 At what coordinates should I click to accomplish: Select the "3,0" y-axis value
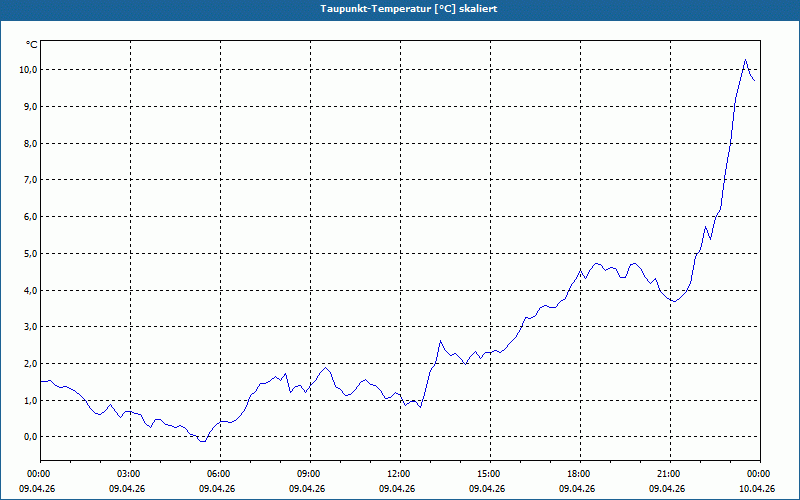pyautogui.click(x=30, y=327)
